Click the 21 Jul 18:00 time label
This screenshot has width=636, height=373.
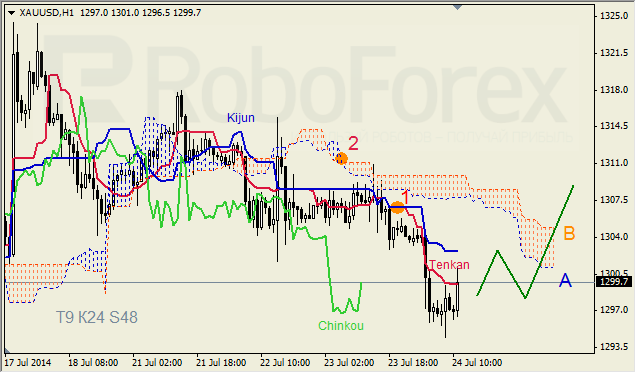(x=221, y=362)
